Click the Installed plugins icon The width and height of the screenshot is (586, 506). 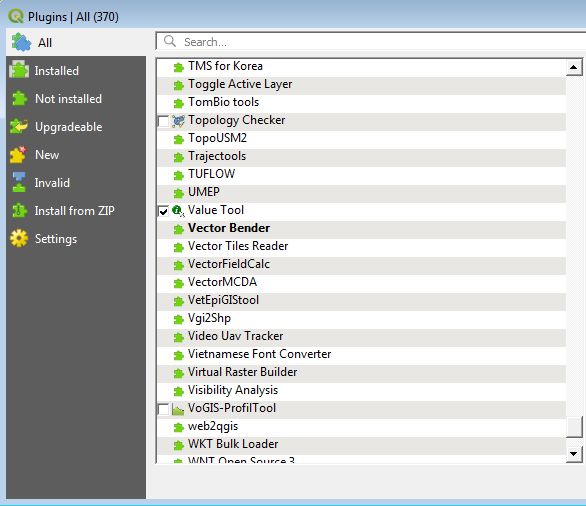(19, 70)
